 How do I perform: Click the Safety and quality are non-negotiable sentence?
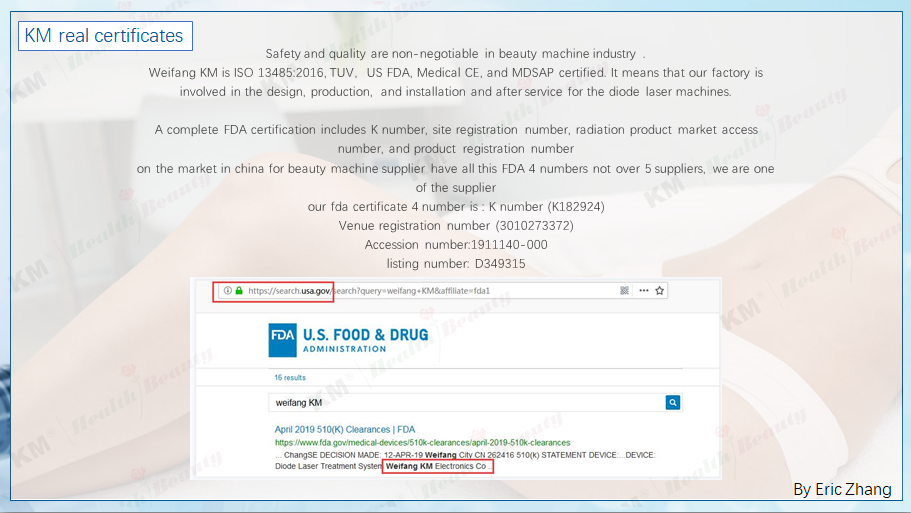pyautogui.click(x=456, y=53)
